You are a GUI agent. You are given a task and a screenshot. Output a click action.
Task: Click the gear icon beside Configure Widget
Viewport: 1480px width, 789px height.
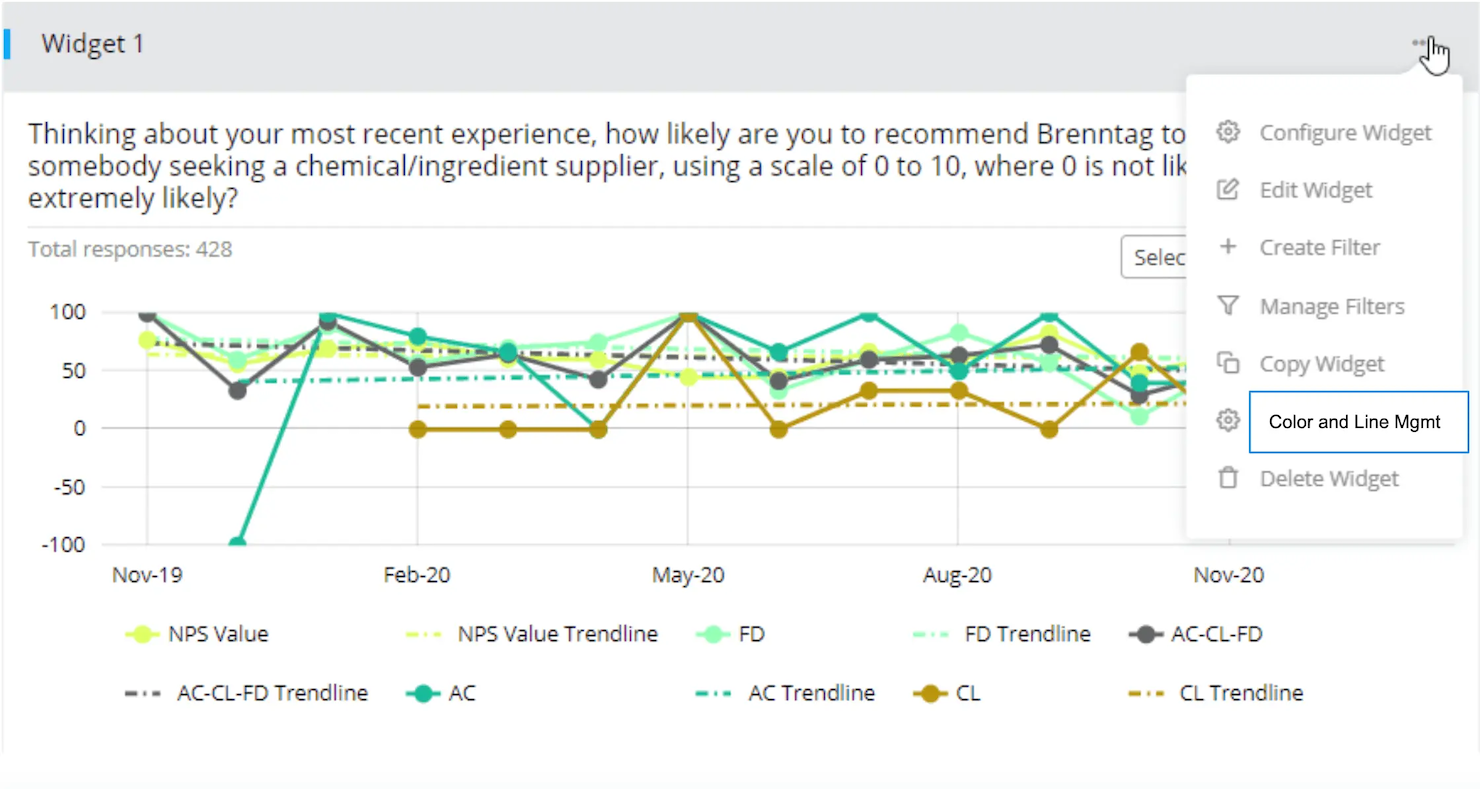point(1228,132)
